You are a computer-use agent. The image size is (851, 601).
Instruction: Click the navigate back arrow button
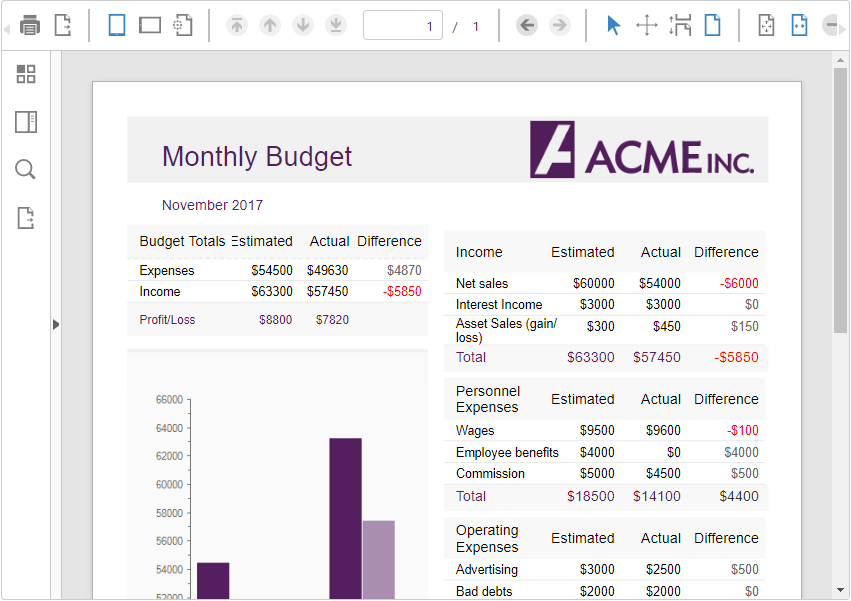pyautogui.click(x=527, y=26)
